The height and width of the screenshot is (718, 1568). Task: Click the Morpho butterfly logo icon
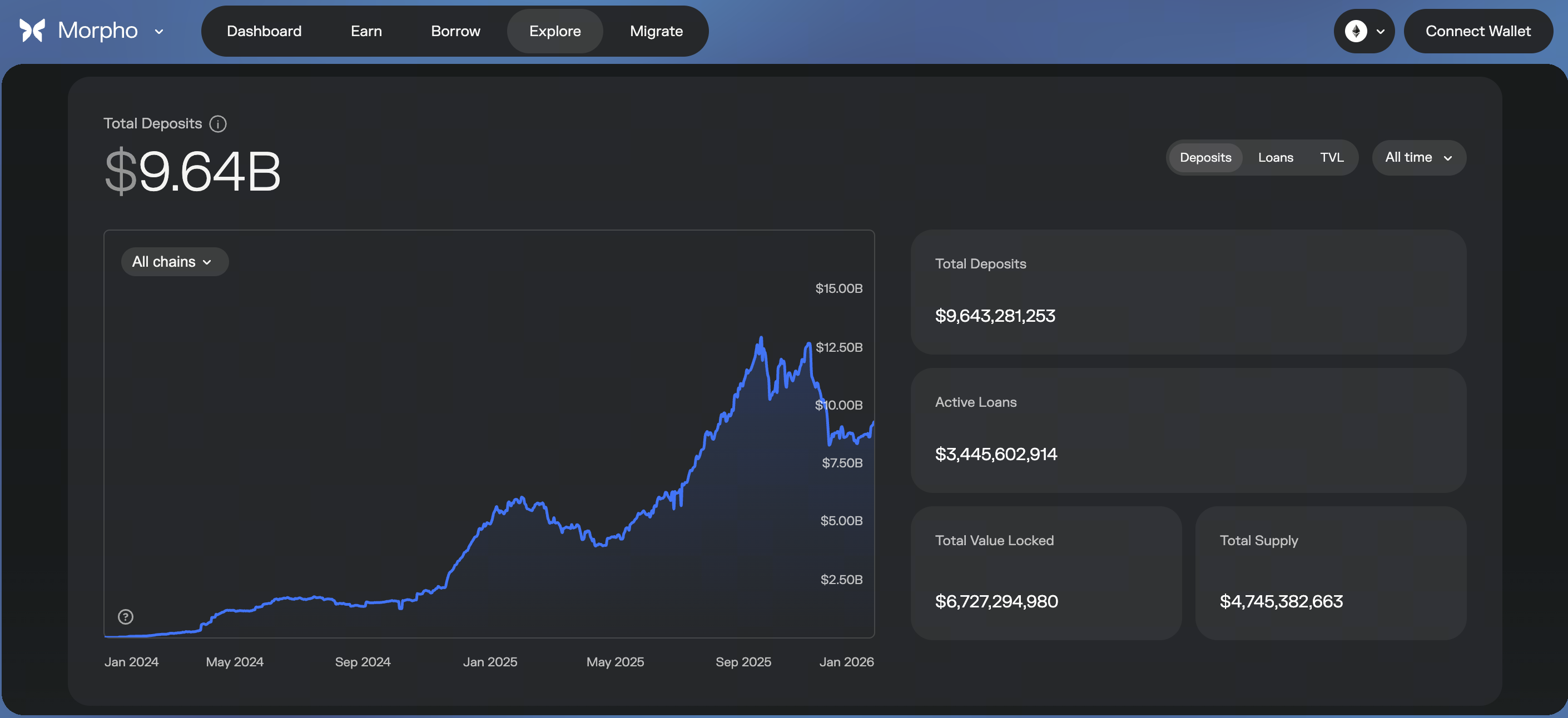[x=32, y=31]
